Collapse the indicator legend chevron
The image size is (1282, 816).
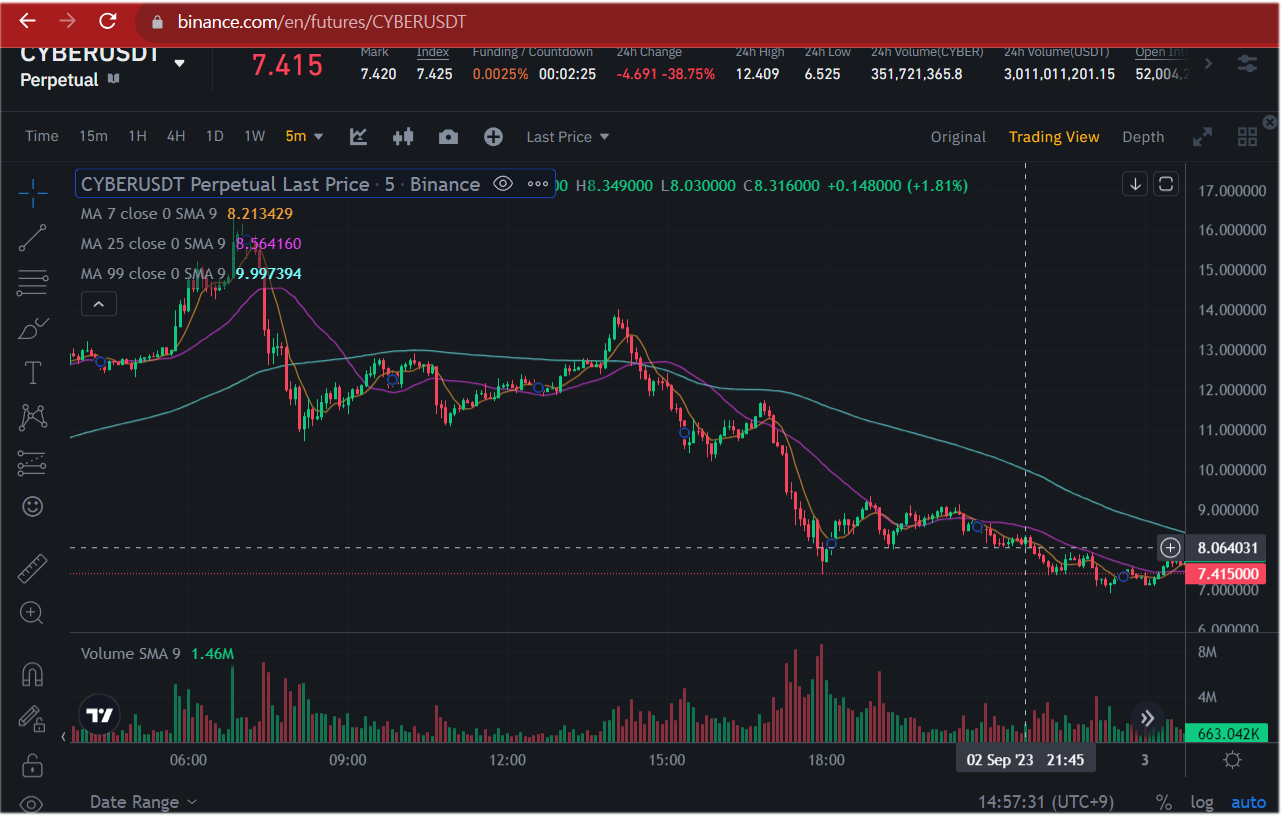(98, 304)
